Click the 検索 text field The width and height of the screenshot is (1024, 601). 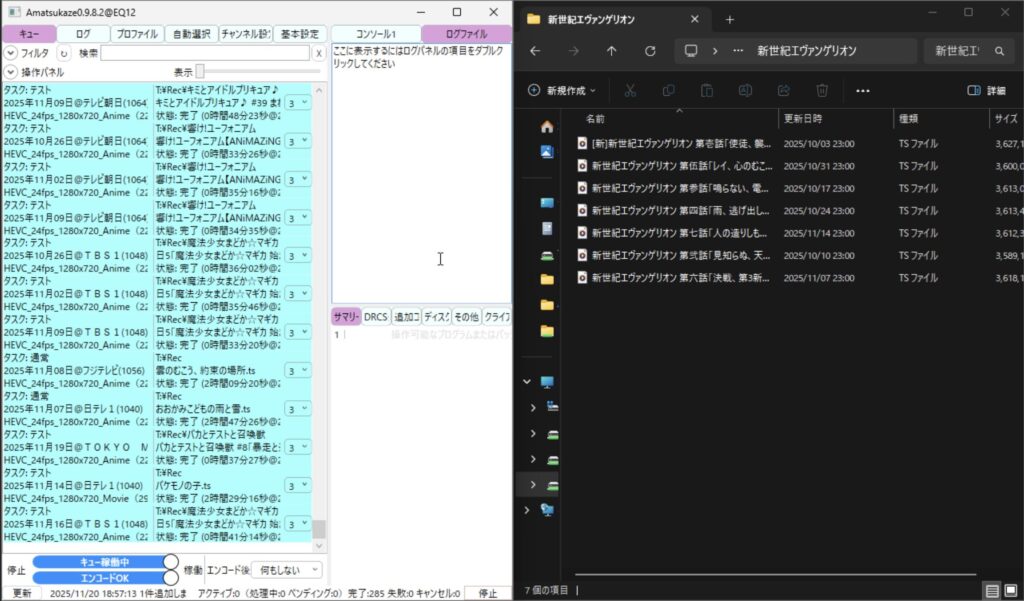pos(205,53)
